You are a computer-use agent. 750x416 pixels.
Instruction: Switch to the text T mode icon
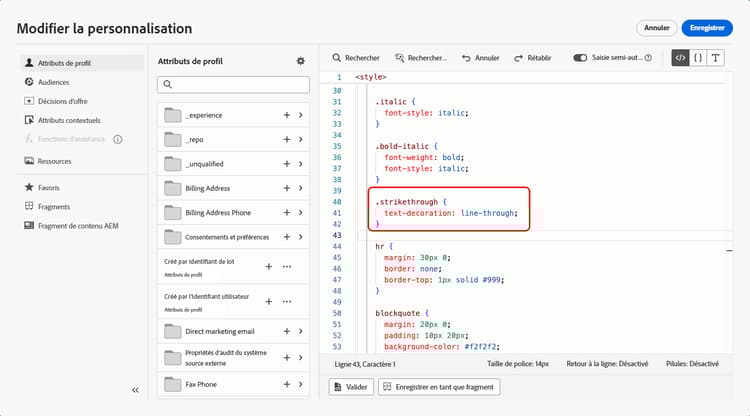(x=716, y=58)
